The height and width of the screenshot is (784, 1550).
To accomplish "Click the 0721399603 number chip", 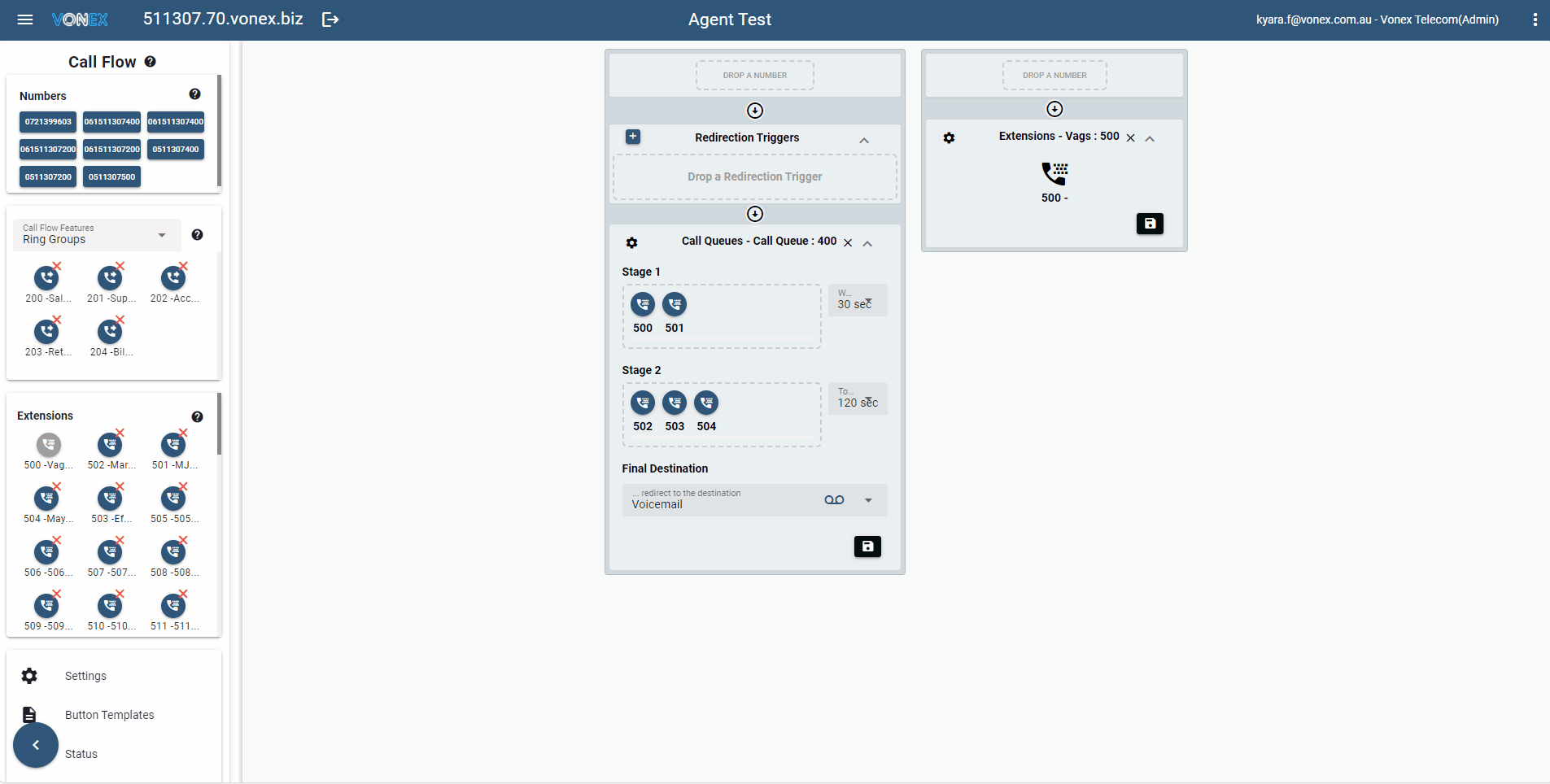I will pos(48,122).
